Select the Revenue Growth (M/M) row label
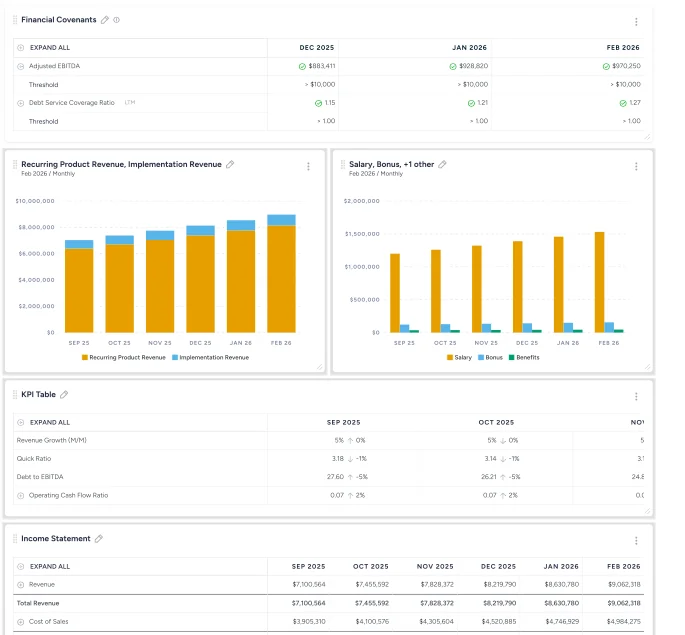685x635 pixels. point(52,441)
